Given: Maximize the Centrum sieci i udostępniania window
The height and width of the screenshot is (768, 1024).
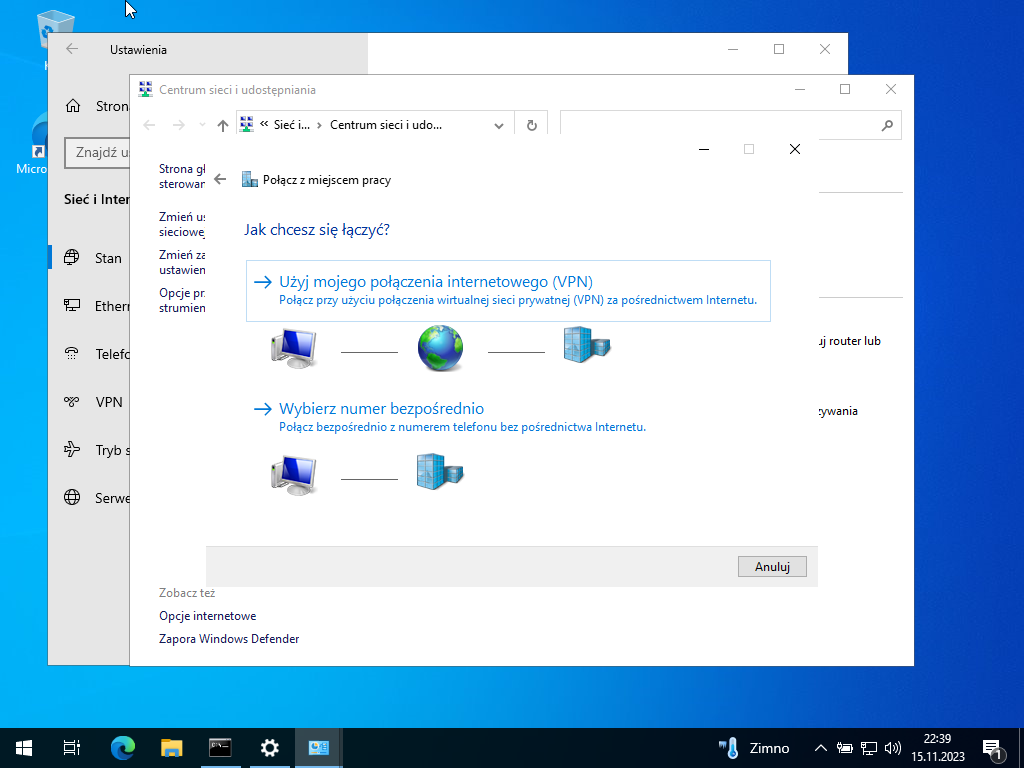Looking at the screenshot, I should tap(845, 89).
